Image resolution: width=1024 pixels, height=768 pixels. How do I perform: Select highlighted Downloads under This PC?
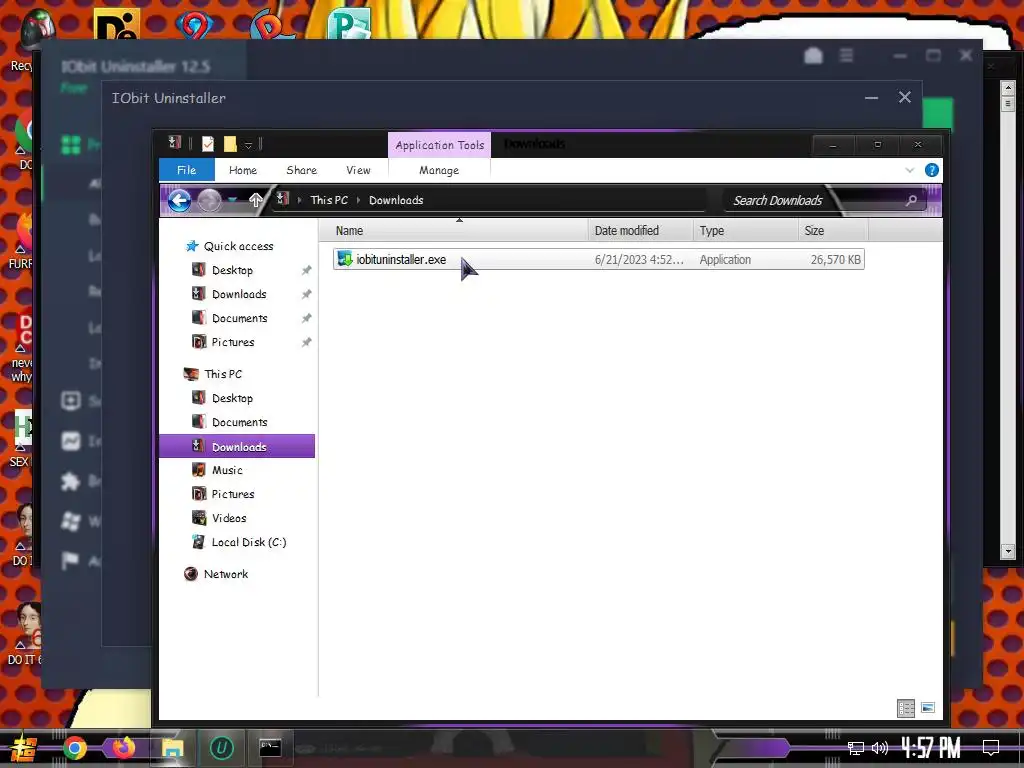(x=237, y=446)
